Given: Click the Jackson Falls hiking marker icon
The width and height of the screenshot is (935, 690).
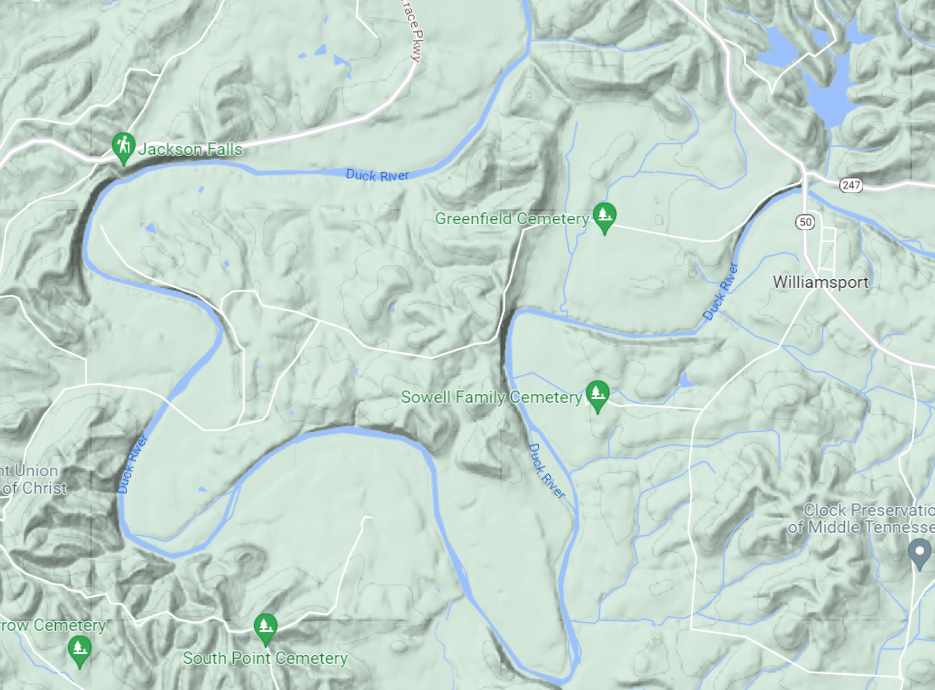Looking at the screenshot, I should (x=123, y=148).
